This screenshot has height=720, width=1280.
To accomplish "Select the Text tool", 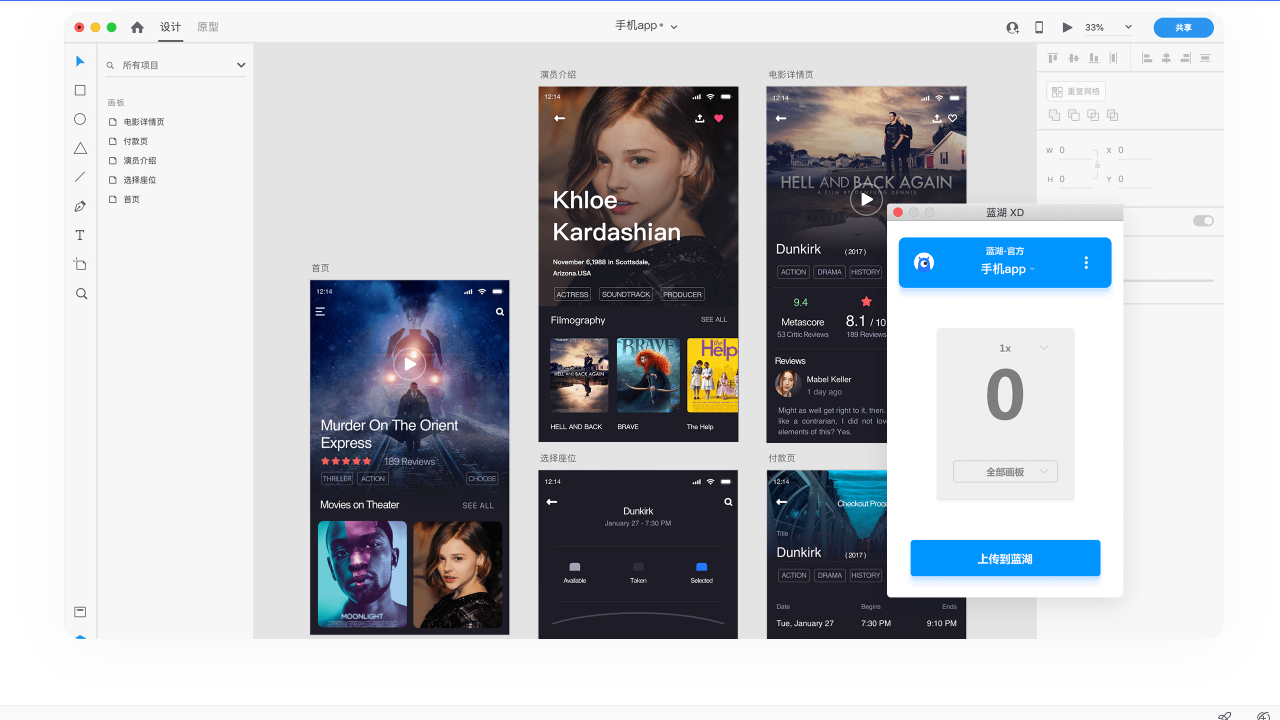I will [80, 235].
